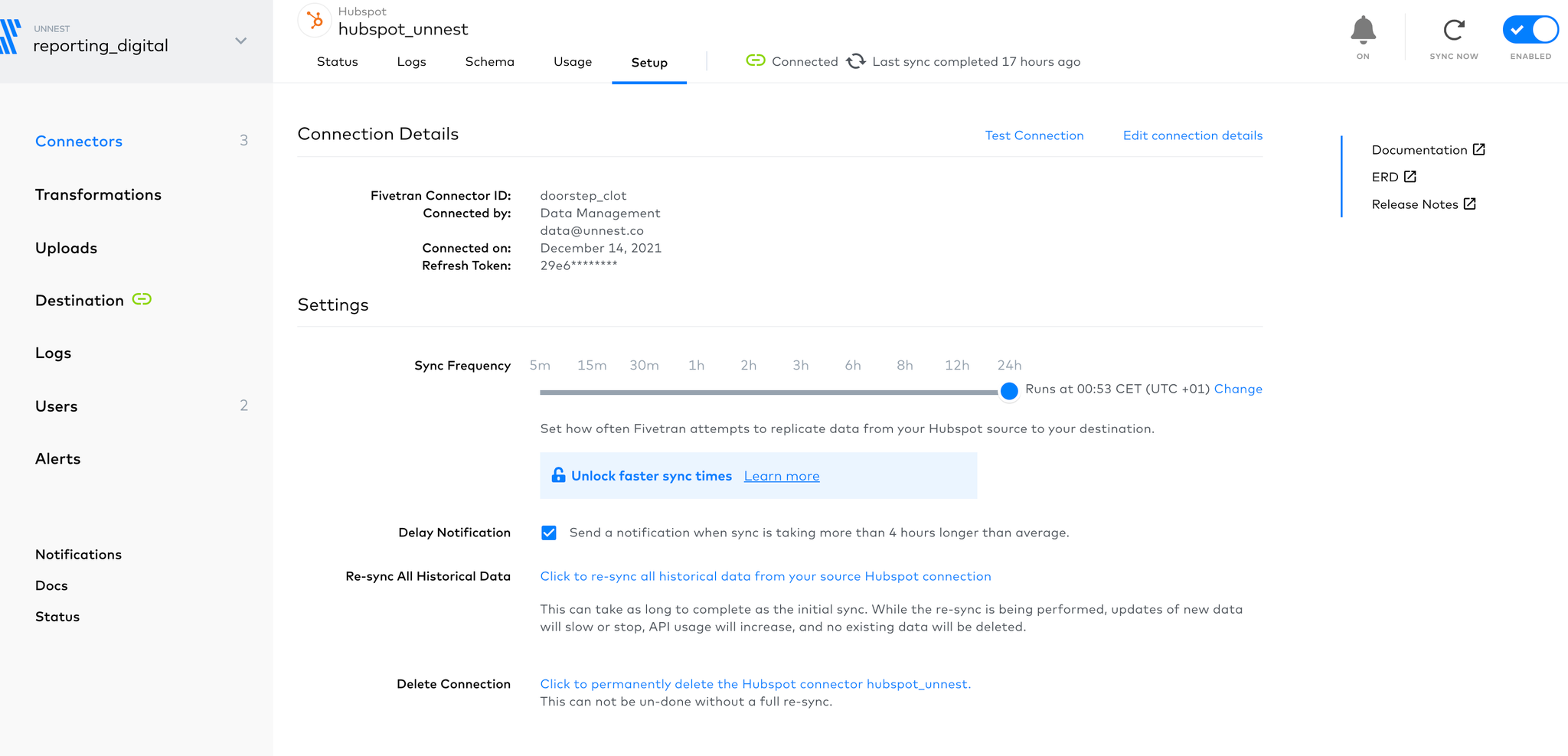Set sync frequency to 12h
This screenshot has height=756, width=1568.
point(957,366)
